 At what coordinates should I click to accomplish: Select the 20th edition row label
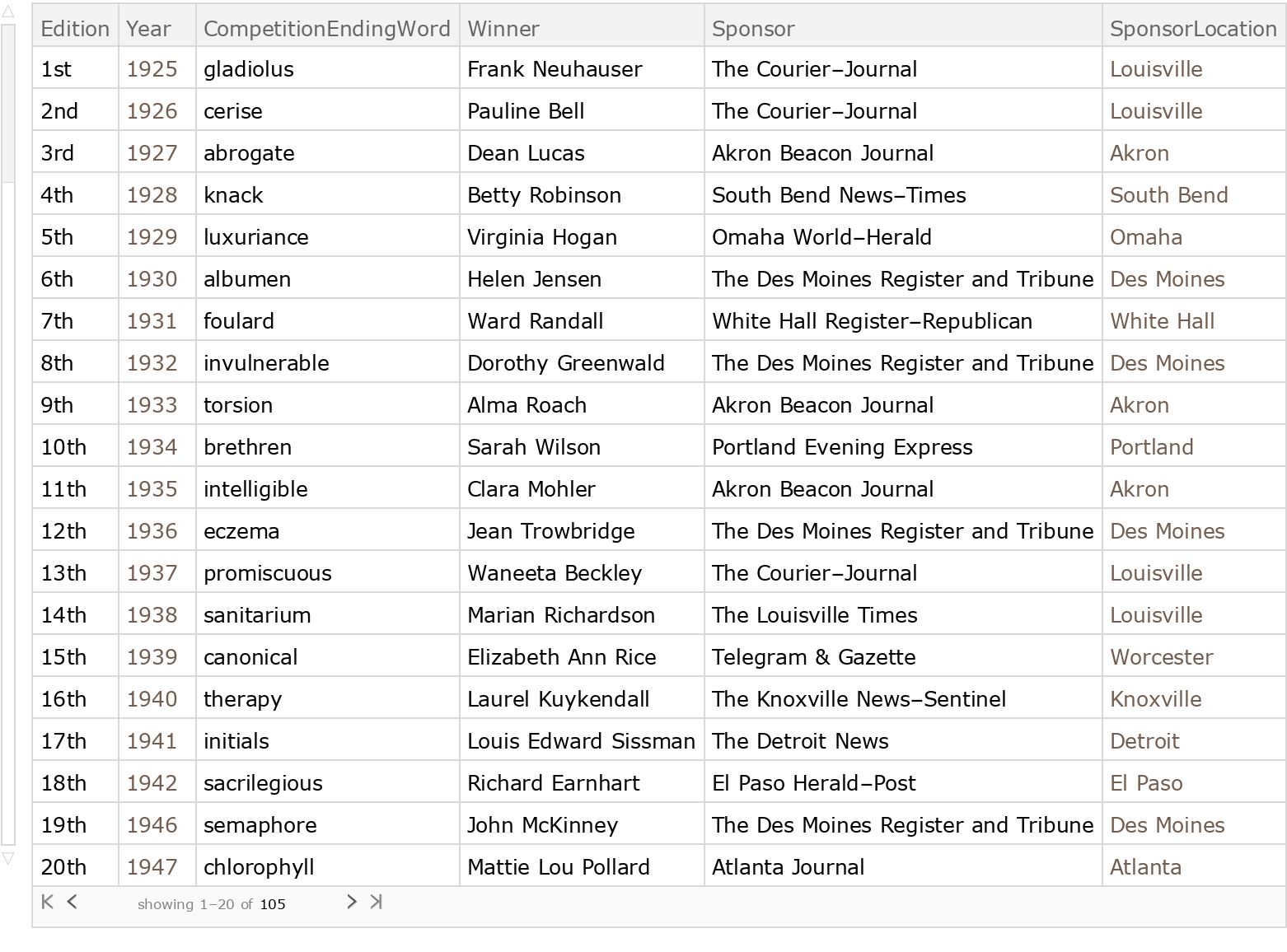click(63, 867)
